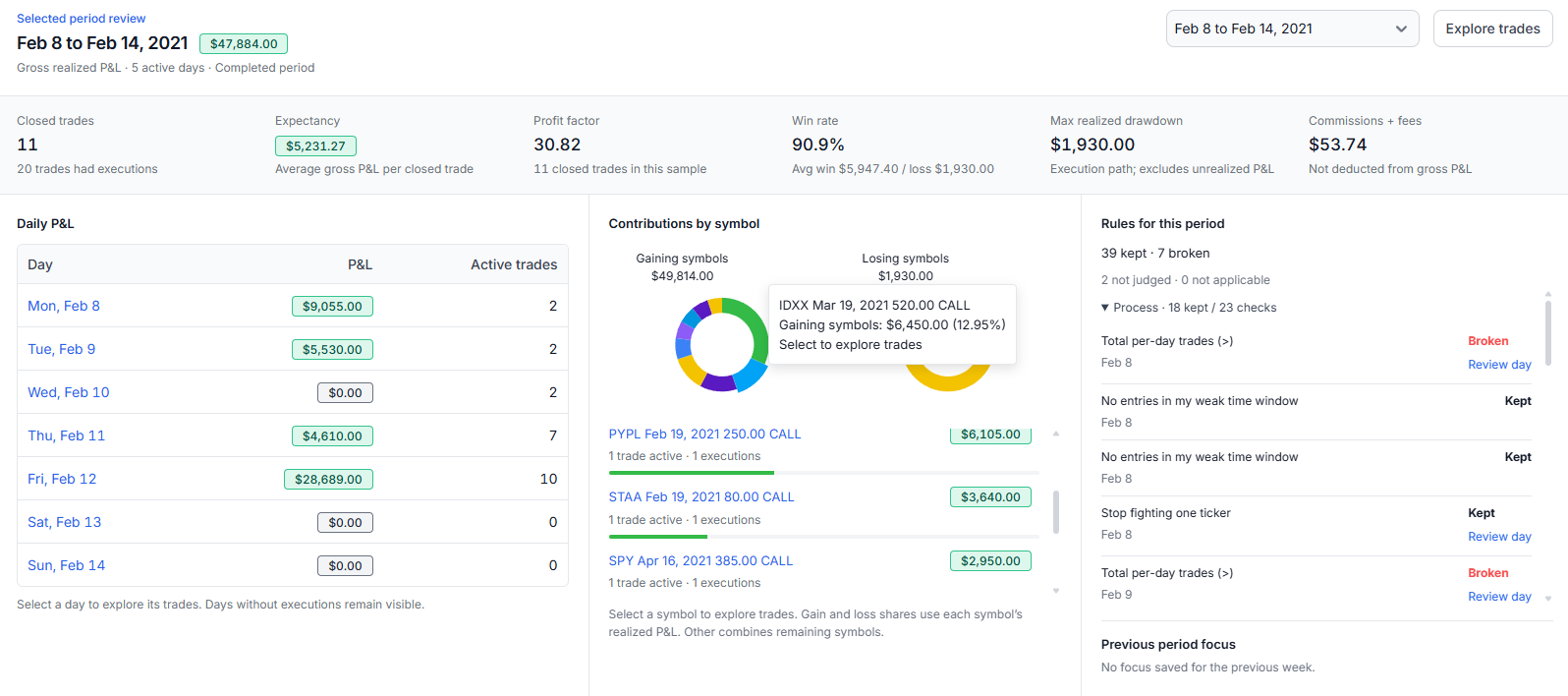Click the STAA green progress bar
1568x696 pixels.
coord(658,537)
